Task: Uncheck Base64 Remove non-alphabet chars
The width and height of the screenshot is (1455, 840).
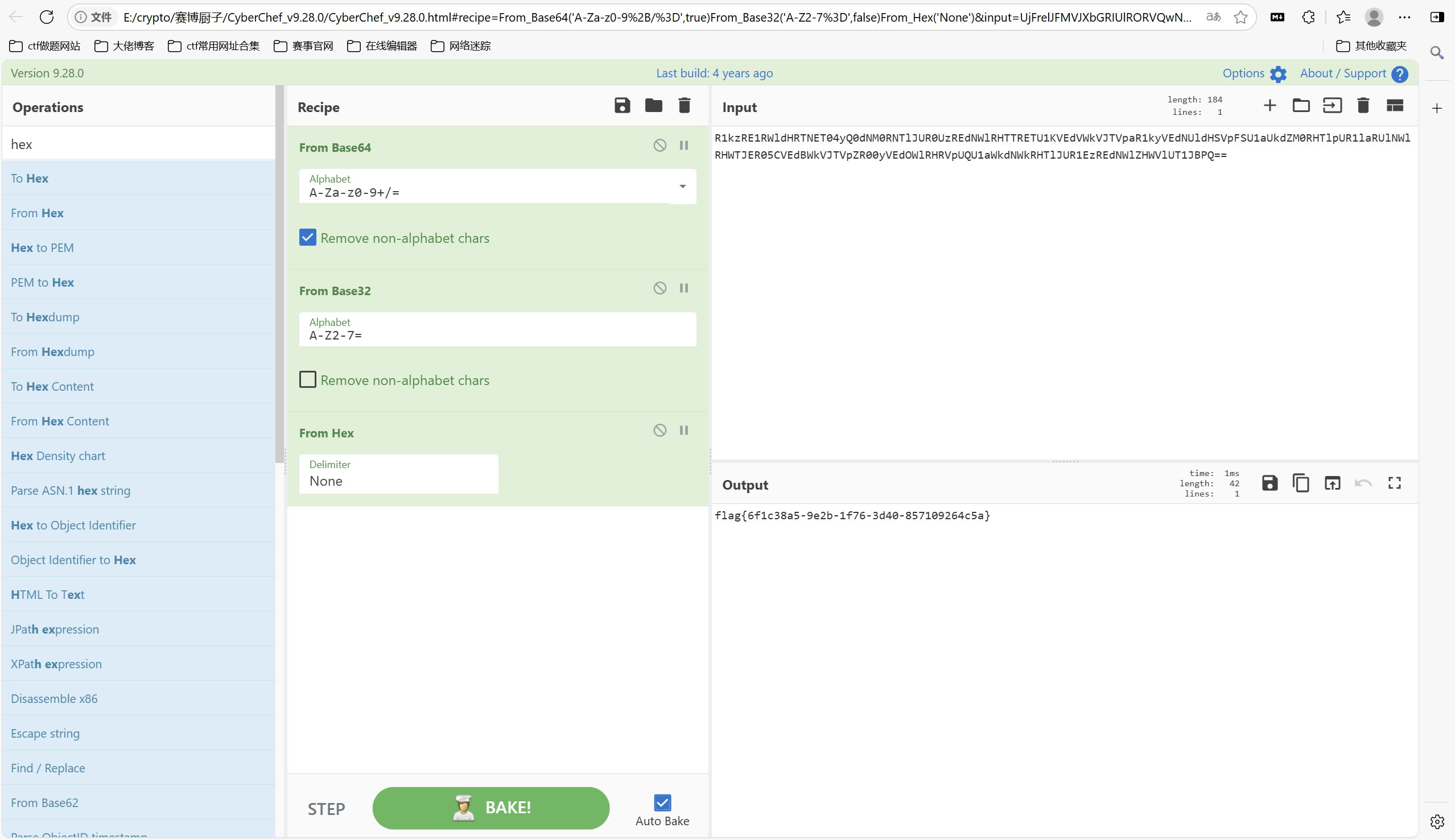Action: point(308,238)
